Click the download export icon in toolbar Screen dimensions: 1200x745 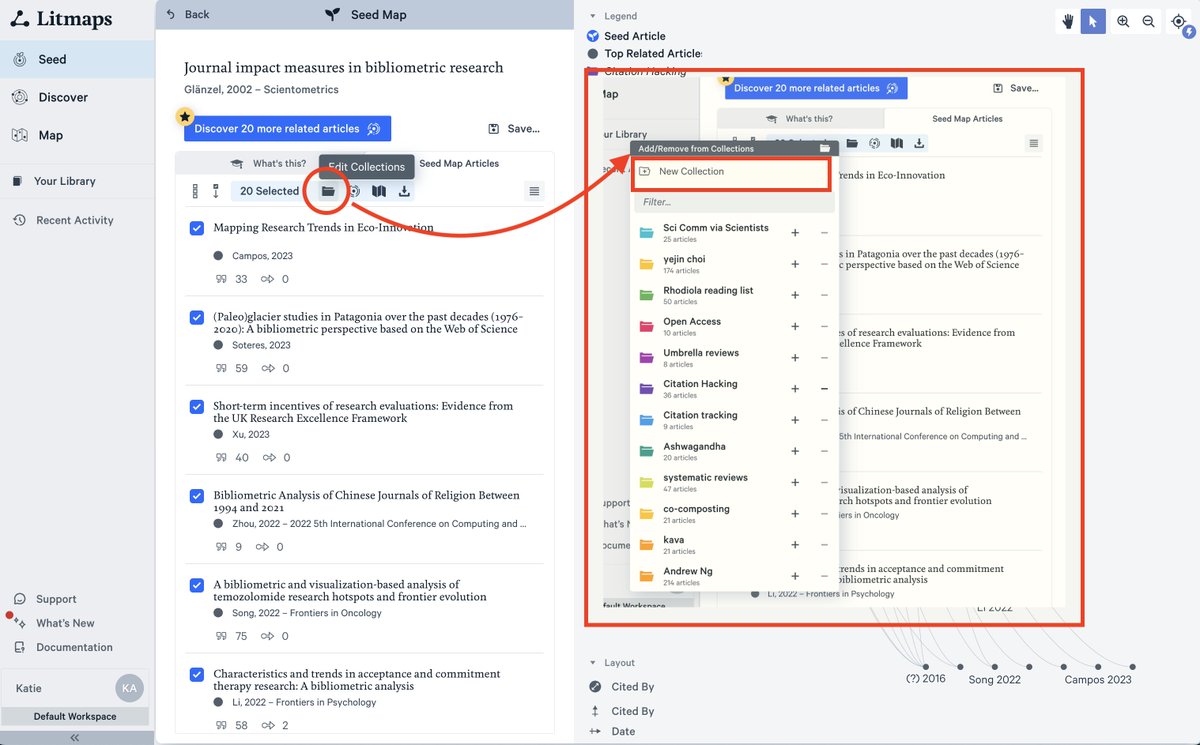click(404, 191)
